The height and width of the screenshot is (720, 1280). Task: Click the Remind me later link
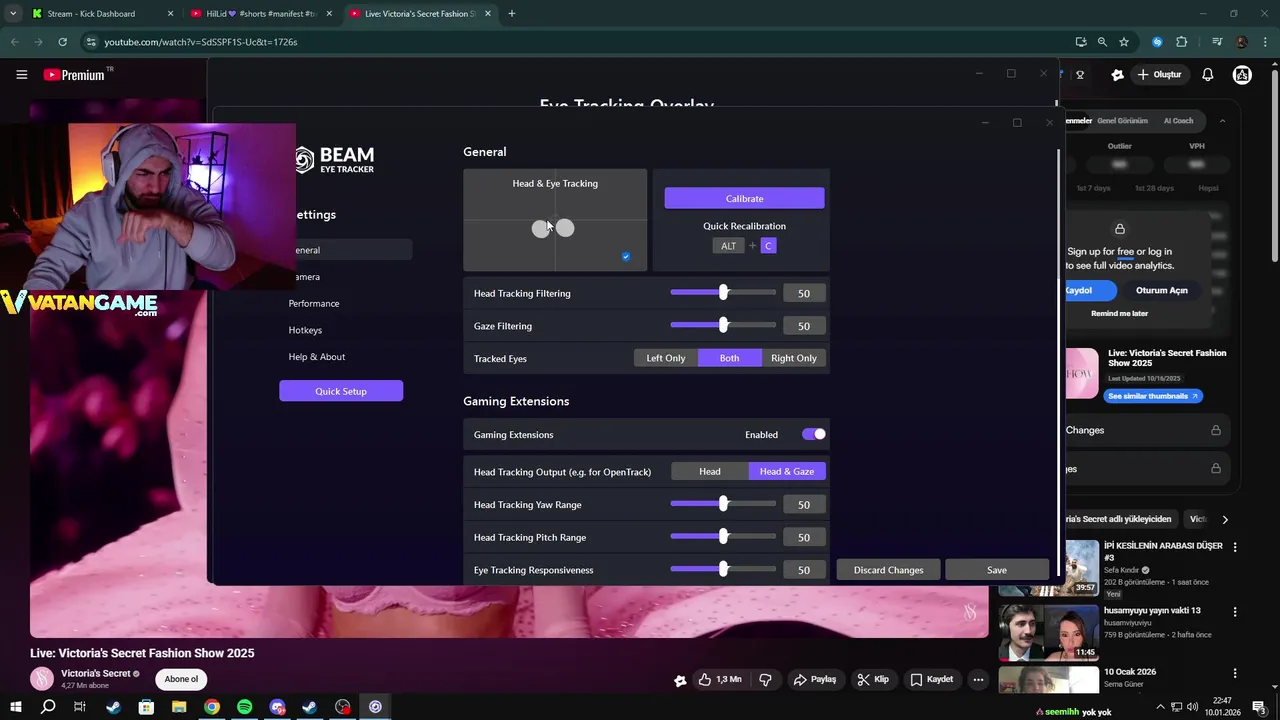click(x=1119, y=313)
